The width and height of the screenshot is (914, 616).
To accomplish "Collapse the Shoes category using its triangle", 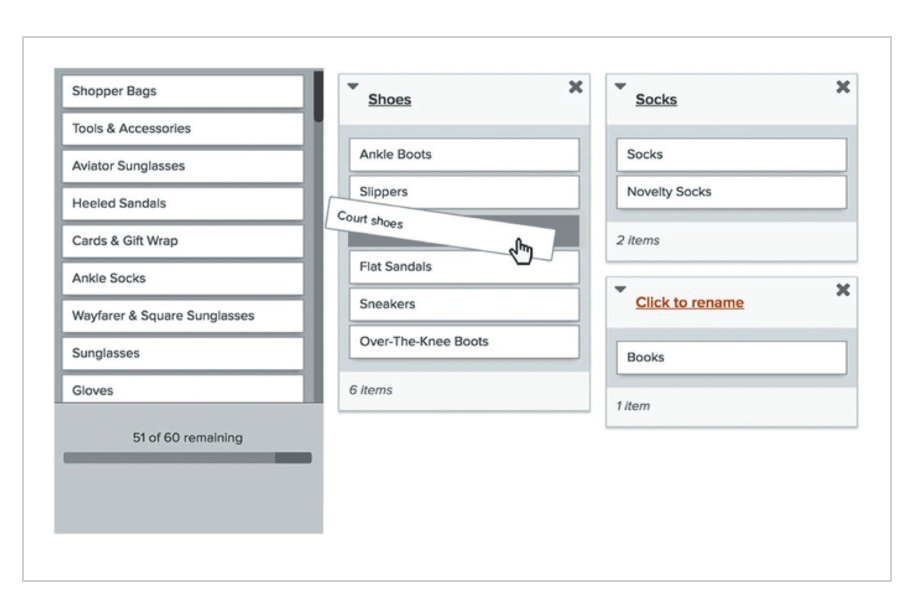I will click(x=353, y=86).
